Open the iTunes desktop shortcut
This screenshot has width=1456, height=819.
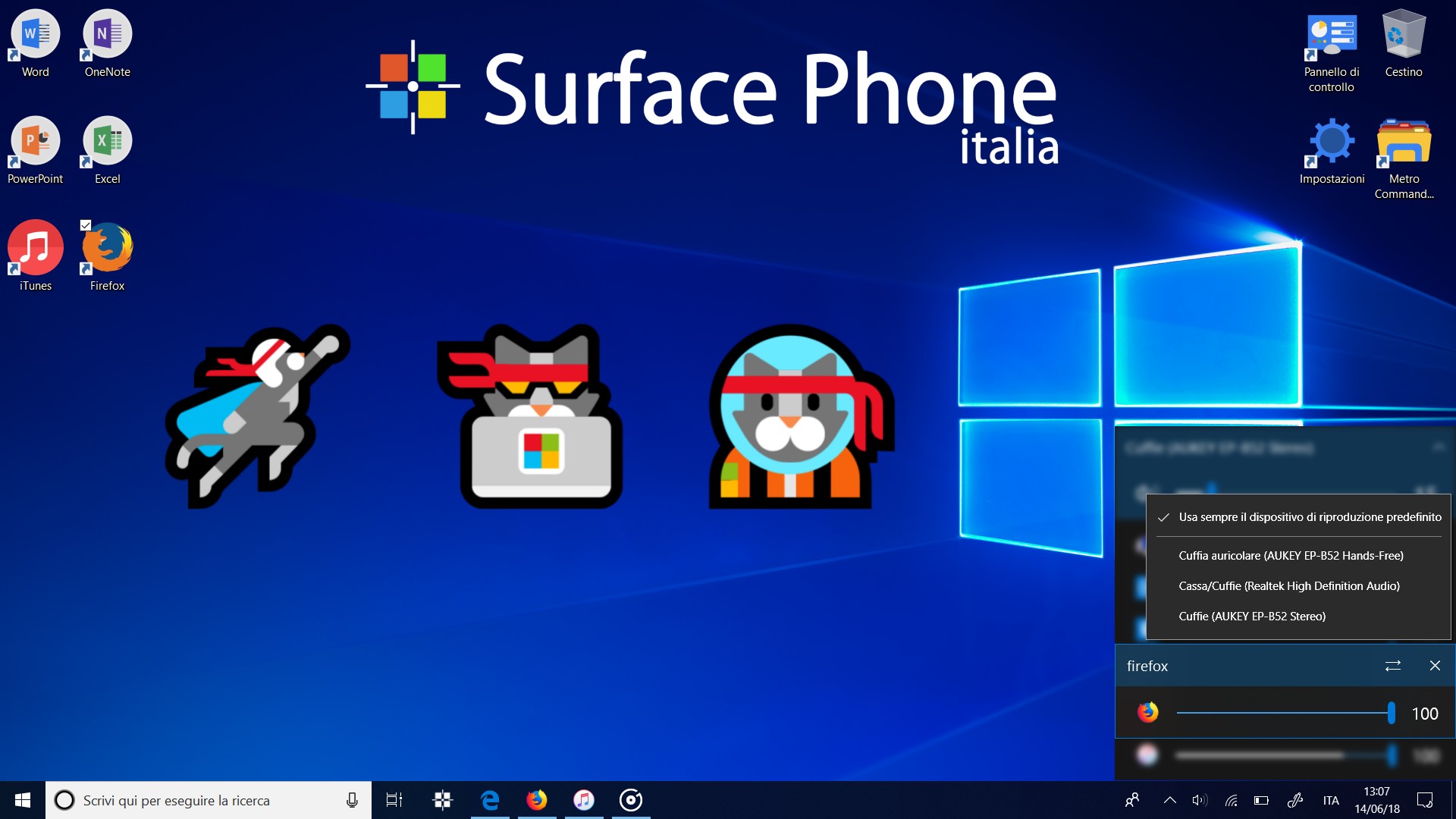click(x=35, y=256)
